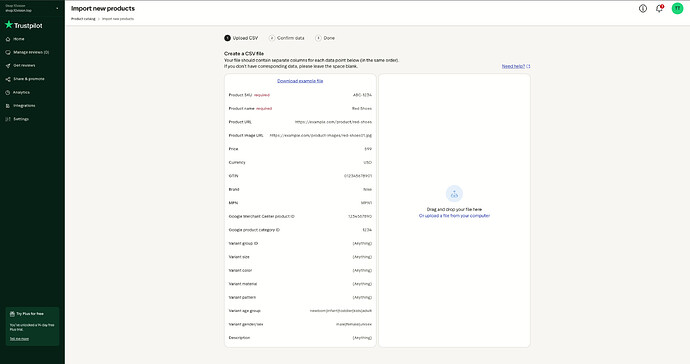Viewport: 690px width, 364px height.
Task: Click the Share & promote share icon
Action: pyautogui.click(x=8, y=79)
